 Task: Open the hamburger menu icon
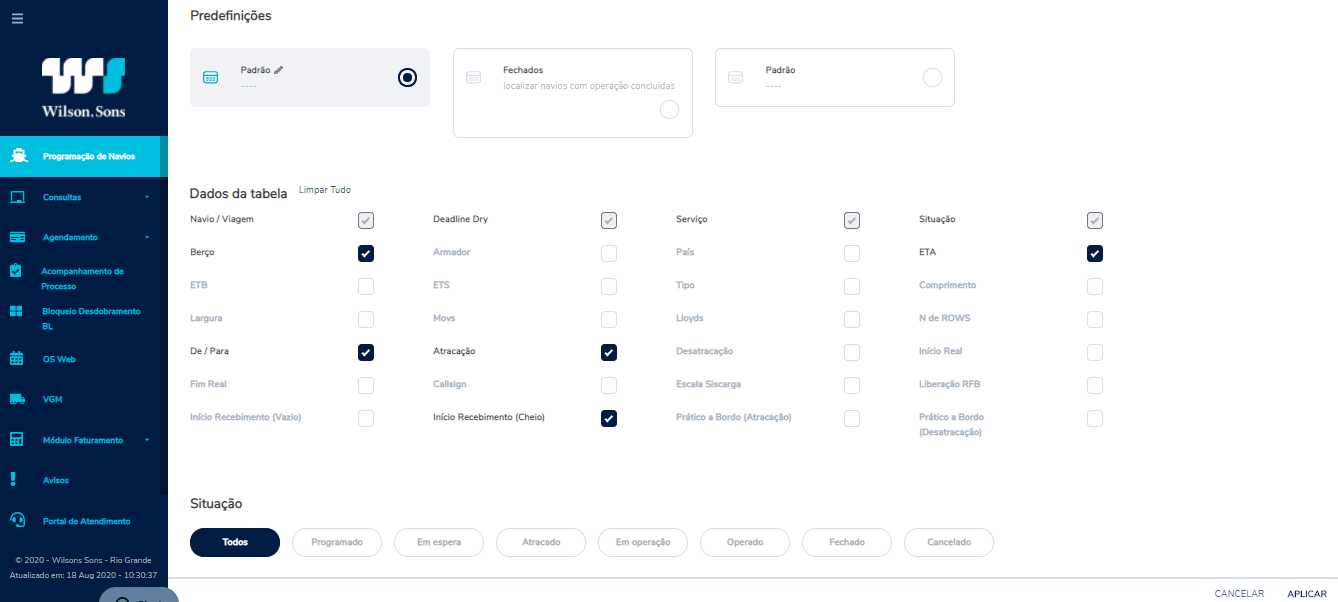tap(17, 18)
